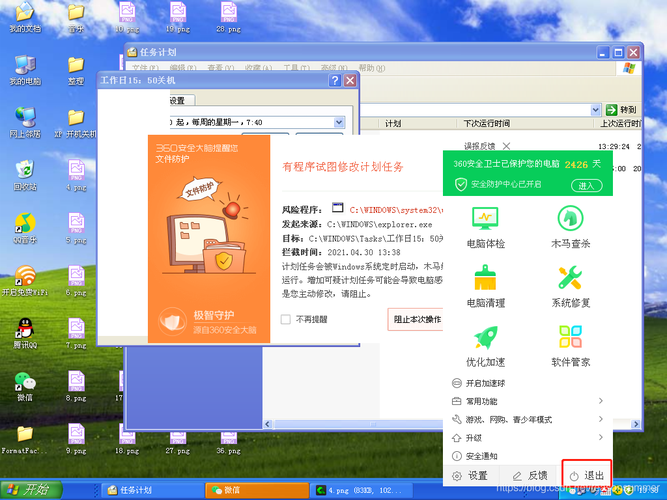The height and width of the screenshot is (500, 667).
Task: Click 反馈 in 360 tray menu
Action: [x=530, y=476]
